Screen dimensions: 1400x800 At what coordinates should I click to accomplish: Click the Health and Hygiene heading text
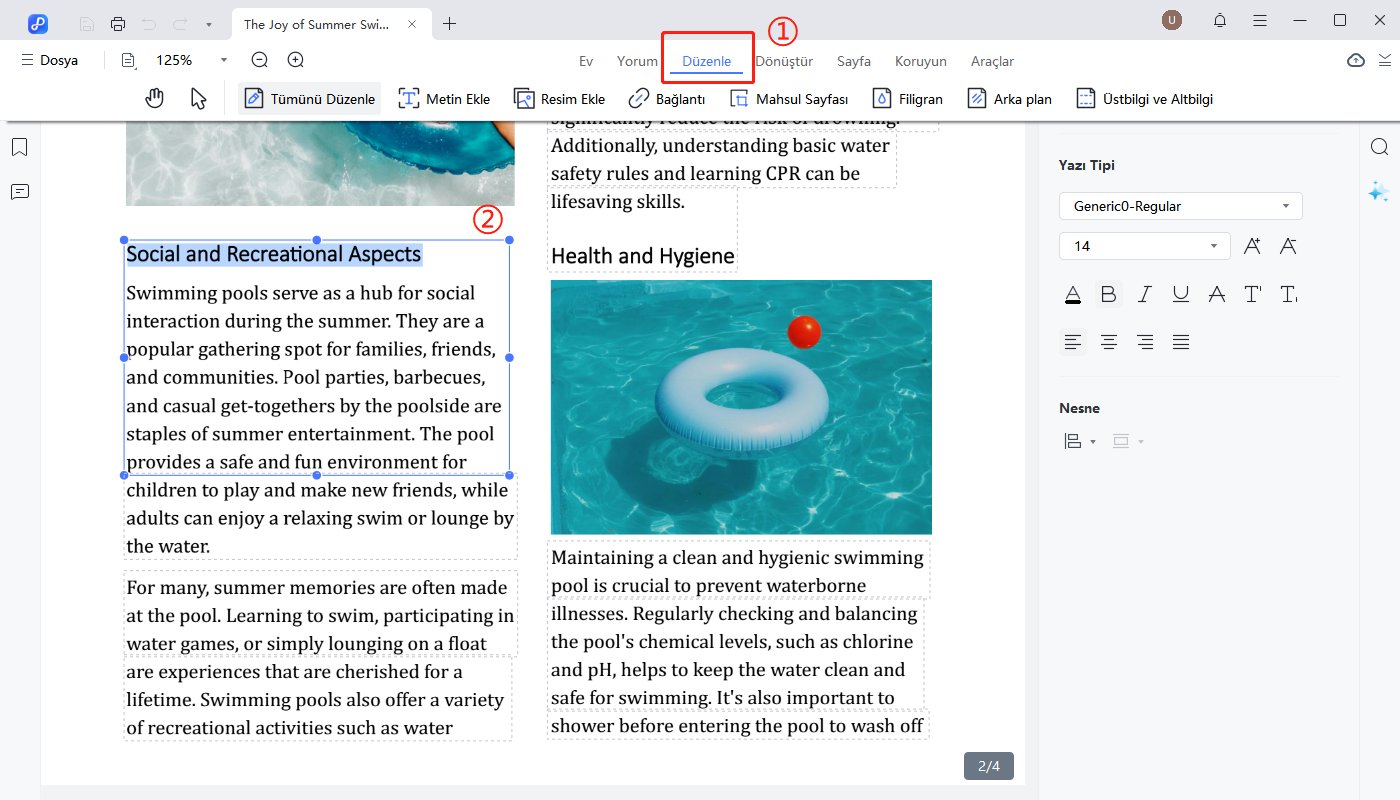[x=642, y=256]
